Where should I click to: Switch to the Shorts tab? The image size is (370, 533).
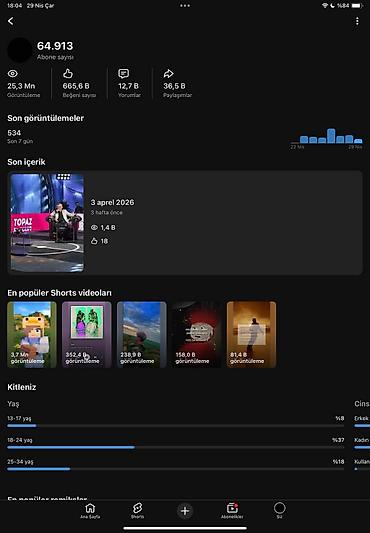(137, 511)
